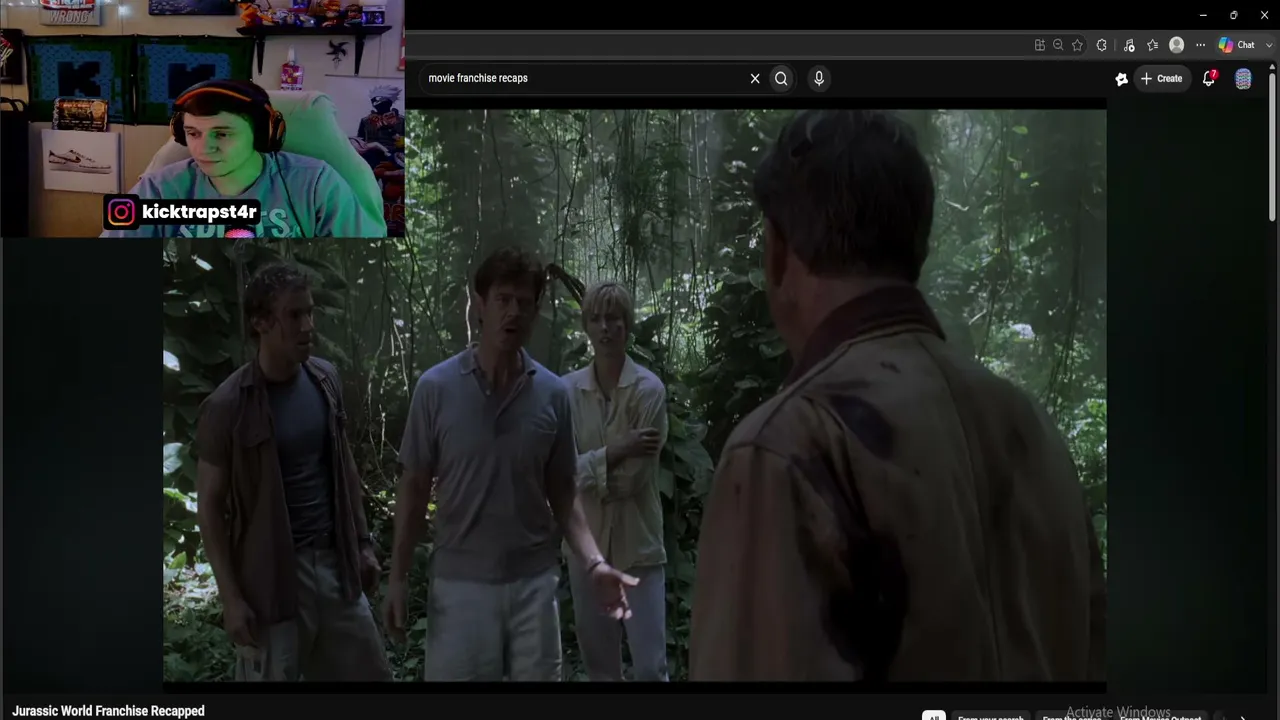Open the browser apps grid icon

[x=1040, y=45]
